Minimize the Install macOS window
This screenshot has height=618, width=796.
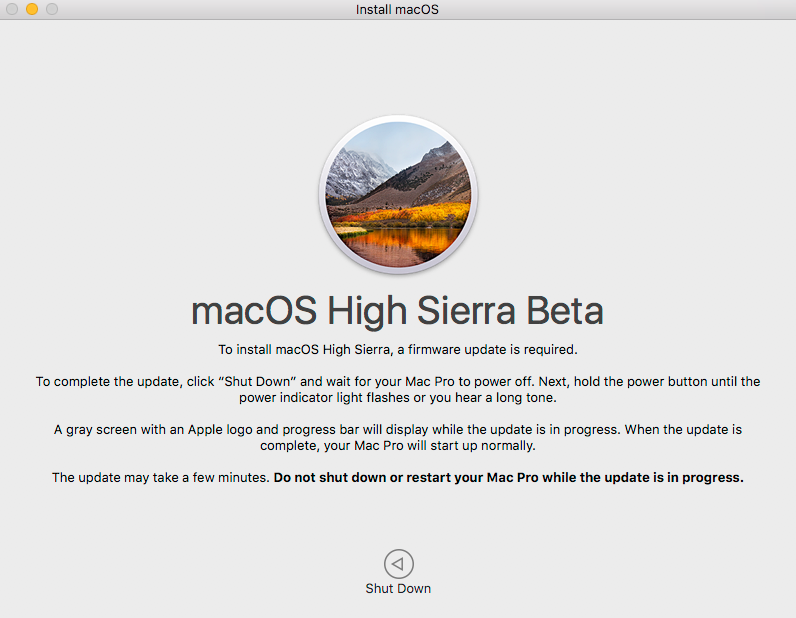(32, 9)
